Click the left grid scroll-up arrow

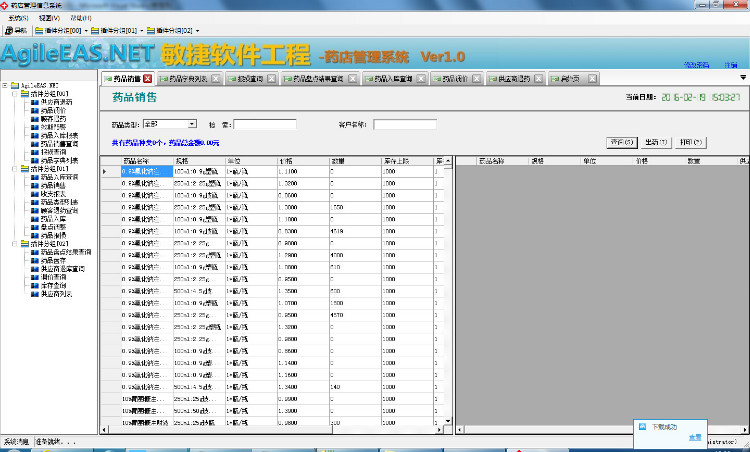point(448,161)
